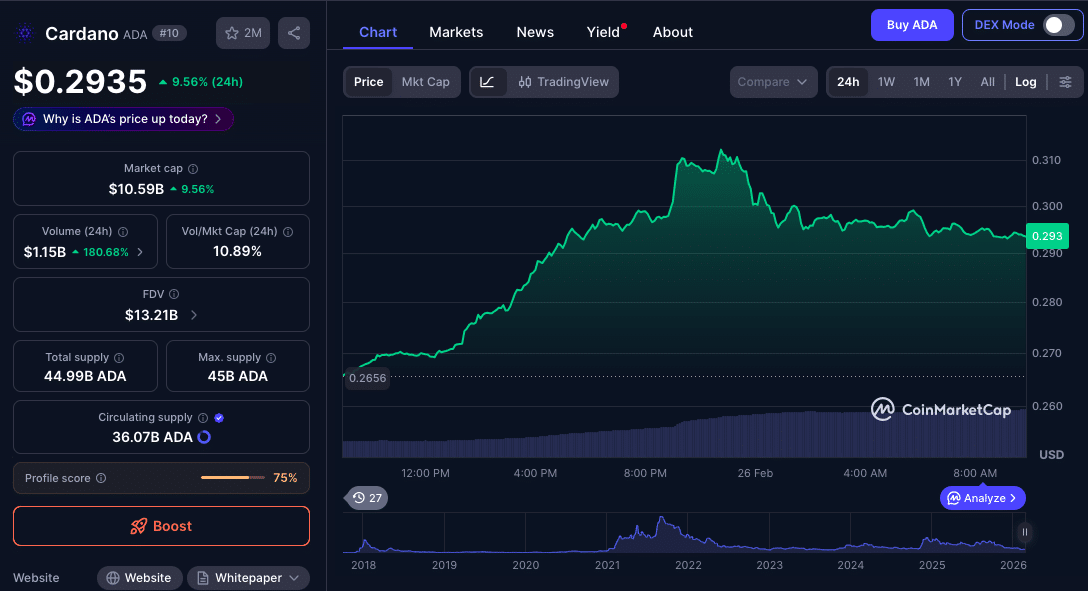Select 24h time range

848,82
